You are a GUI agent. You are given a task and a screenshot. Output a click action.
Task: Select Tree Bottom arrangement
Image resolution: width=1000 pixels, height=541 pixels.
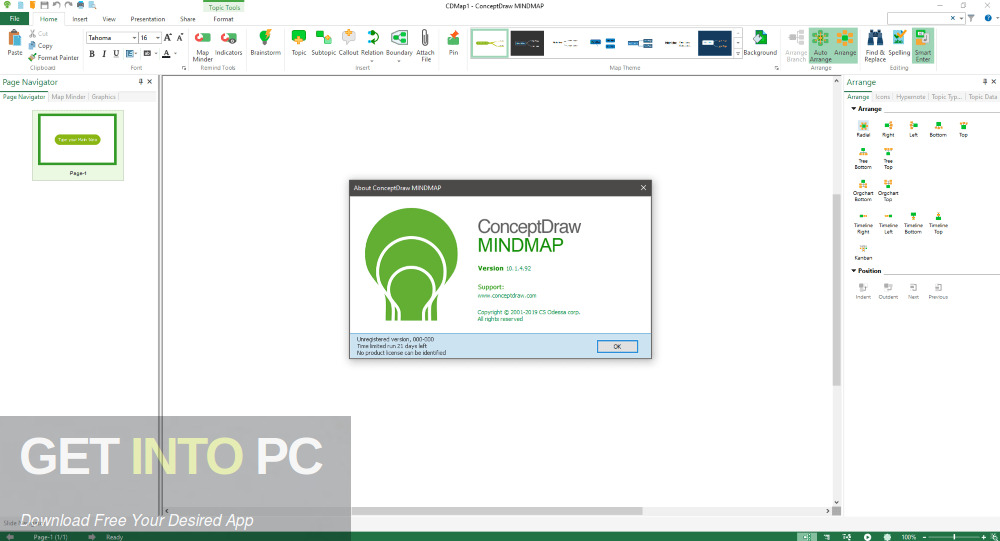tap(863, 158)
